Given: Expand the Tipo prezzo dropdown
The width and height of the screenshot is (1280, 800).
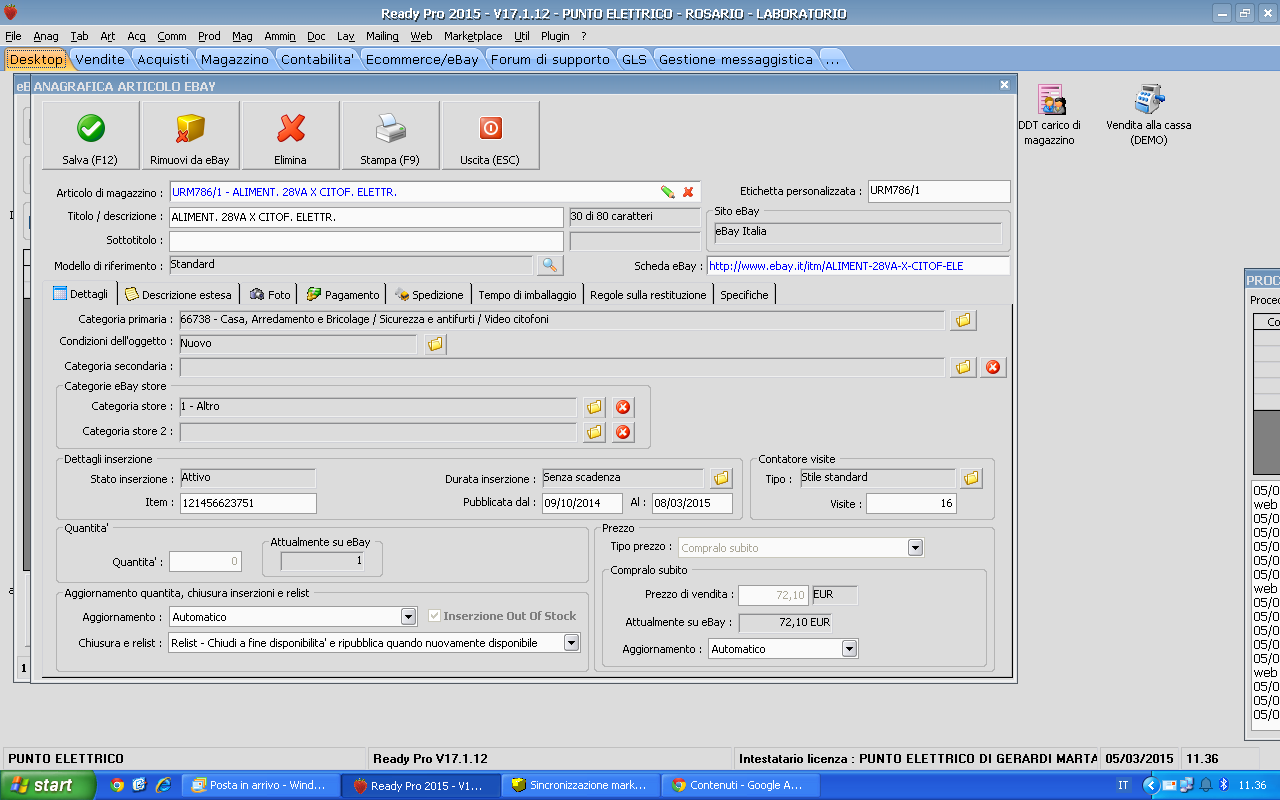Looking at the screenshot, I should 915,548.
